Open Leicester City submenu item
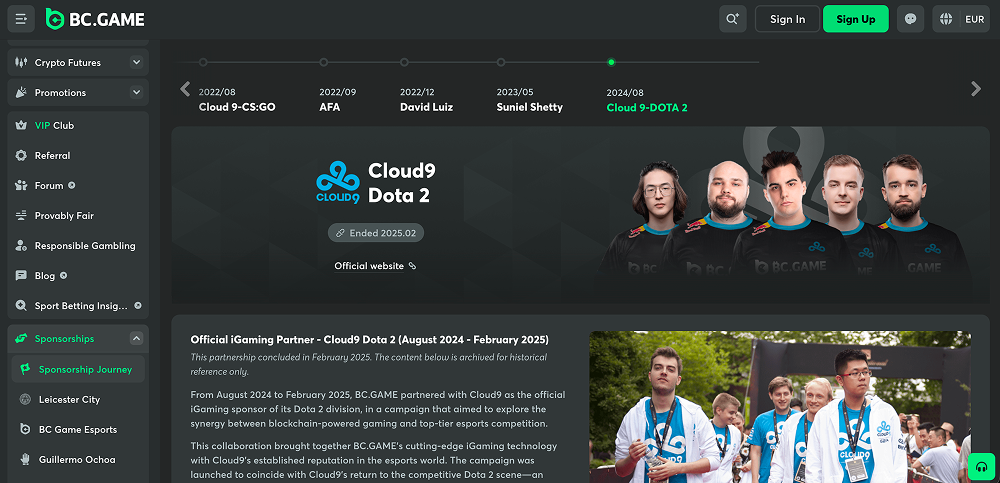 pos(78,399)
